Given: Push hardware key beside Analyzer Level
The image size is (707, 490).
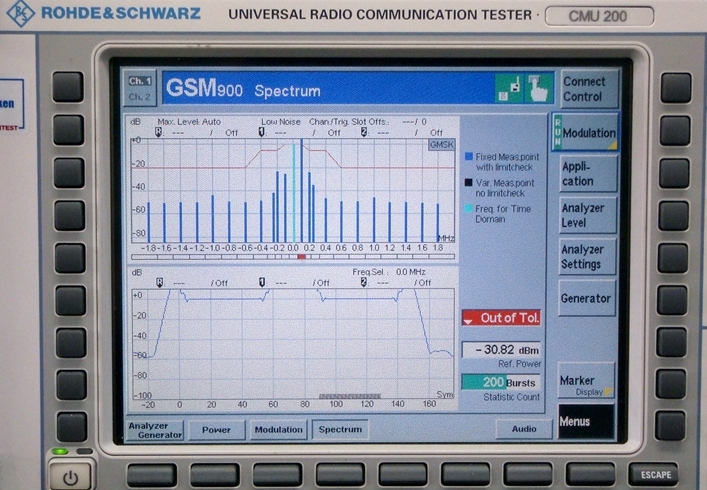Looking at the screenshot, I should [673, 215].
